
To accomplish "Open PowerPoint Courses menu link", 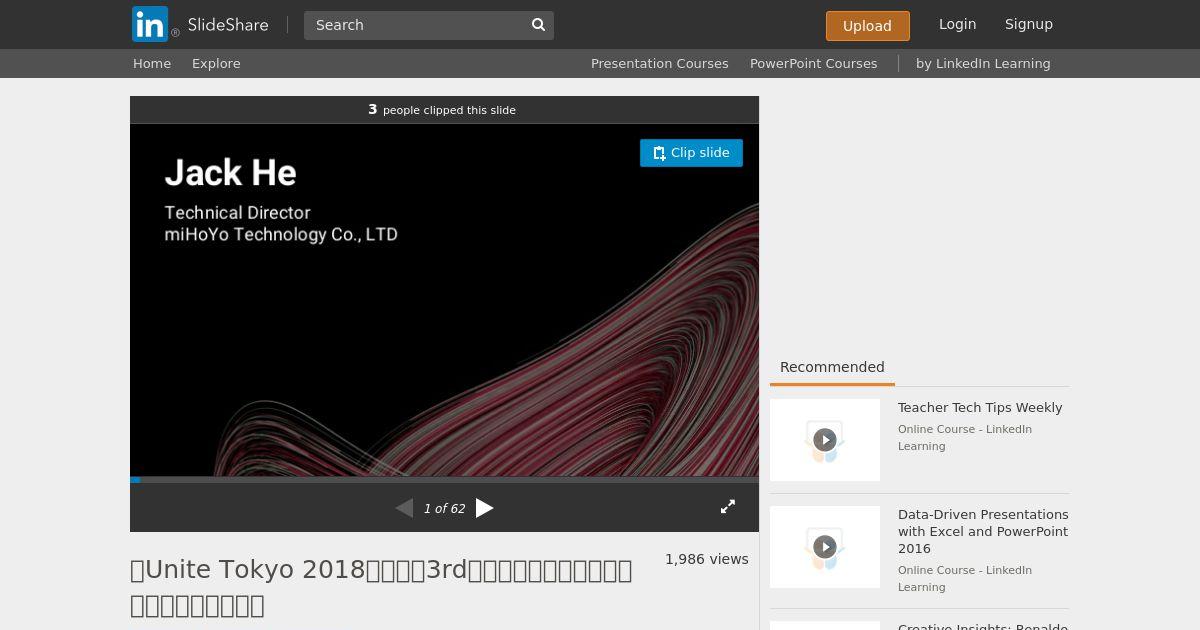I will (x=814, y=63).
